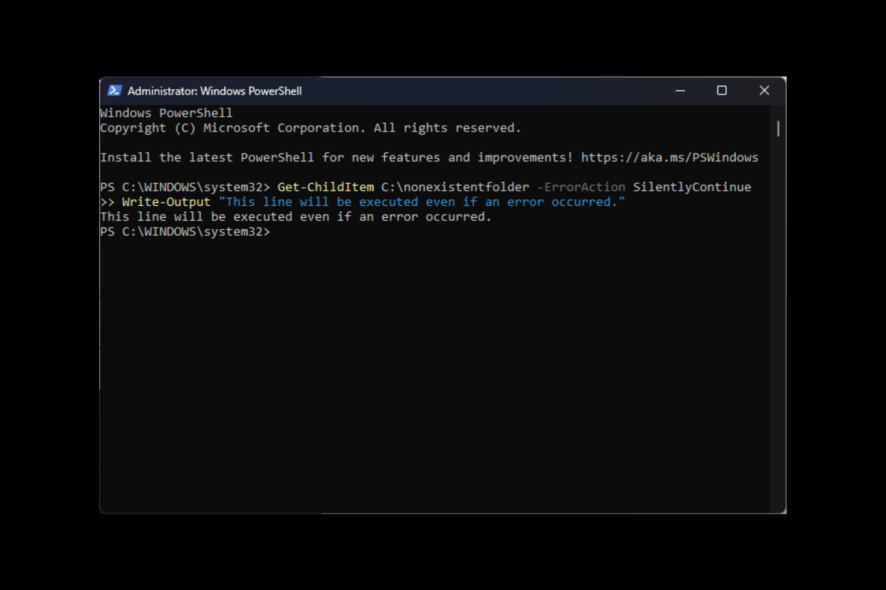Click the vertical scrollbar on the right edge
Image resolution: width=886 pixels, height=590 pixels.
(x=777, y=128)
